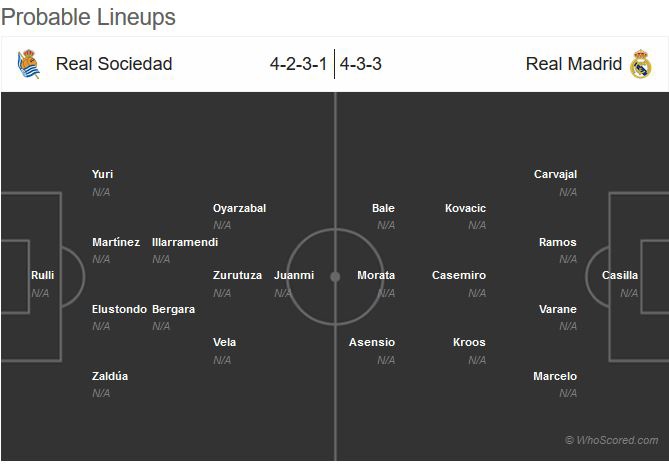Click left back Marcelo
The height and width of the screenshot is (465, 669).
pos(555,376)
